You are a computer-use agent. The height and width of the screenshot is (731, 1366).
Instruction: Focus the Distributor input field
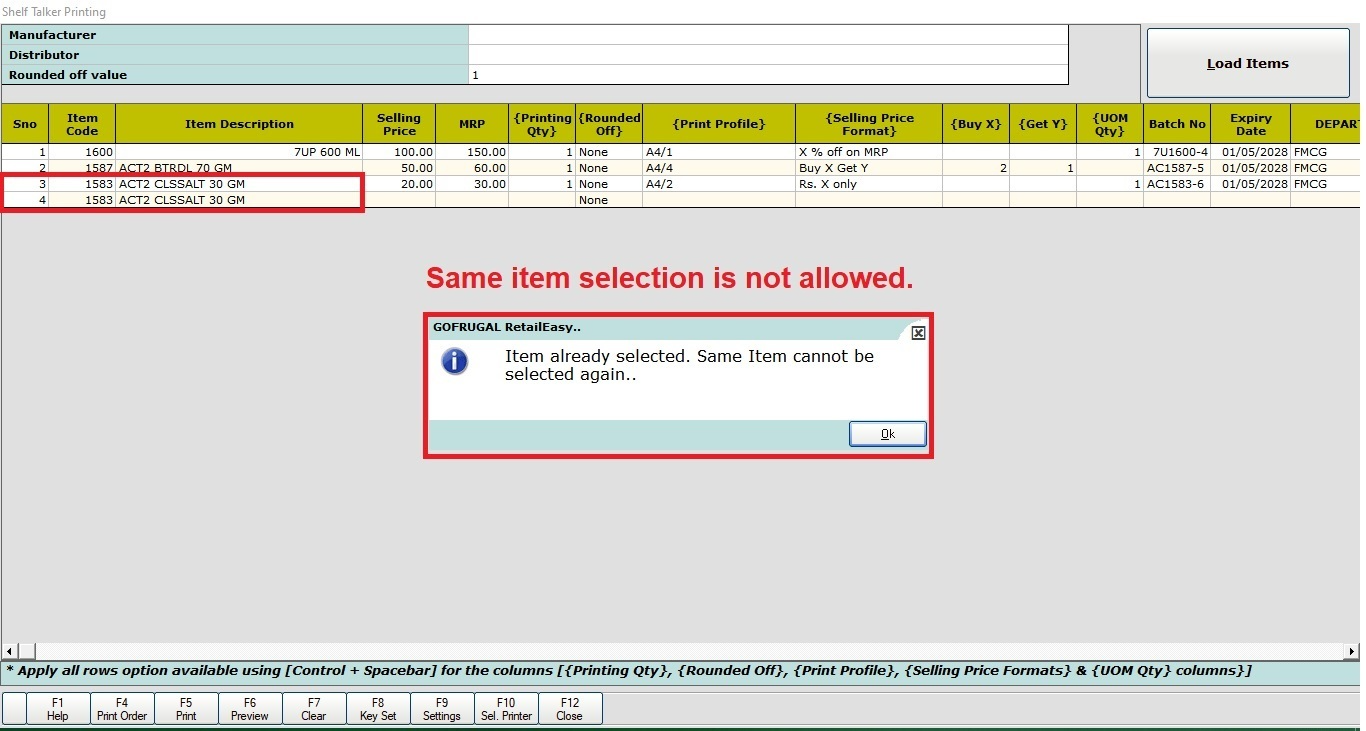[x=768, y=55]
